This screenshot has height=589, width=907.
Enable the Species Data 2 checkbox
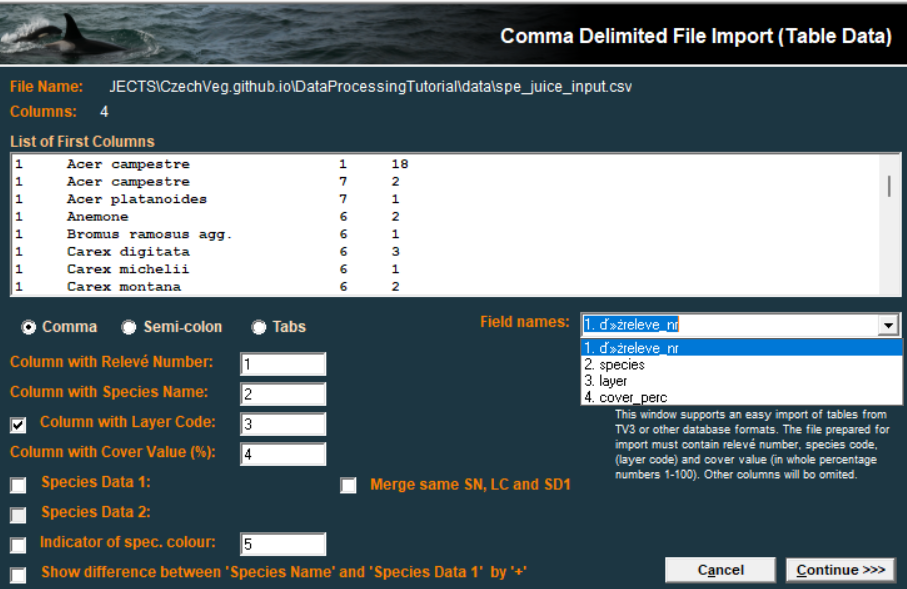point(18,515)
